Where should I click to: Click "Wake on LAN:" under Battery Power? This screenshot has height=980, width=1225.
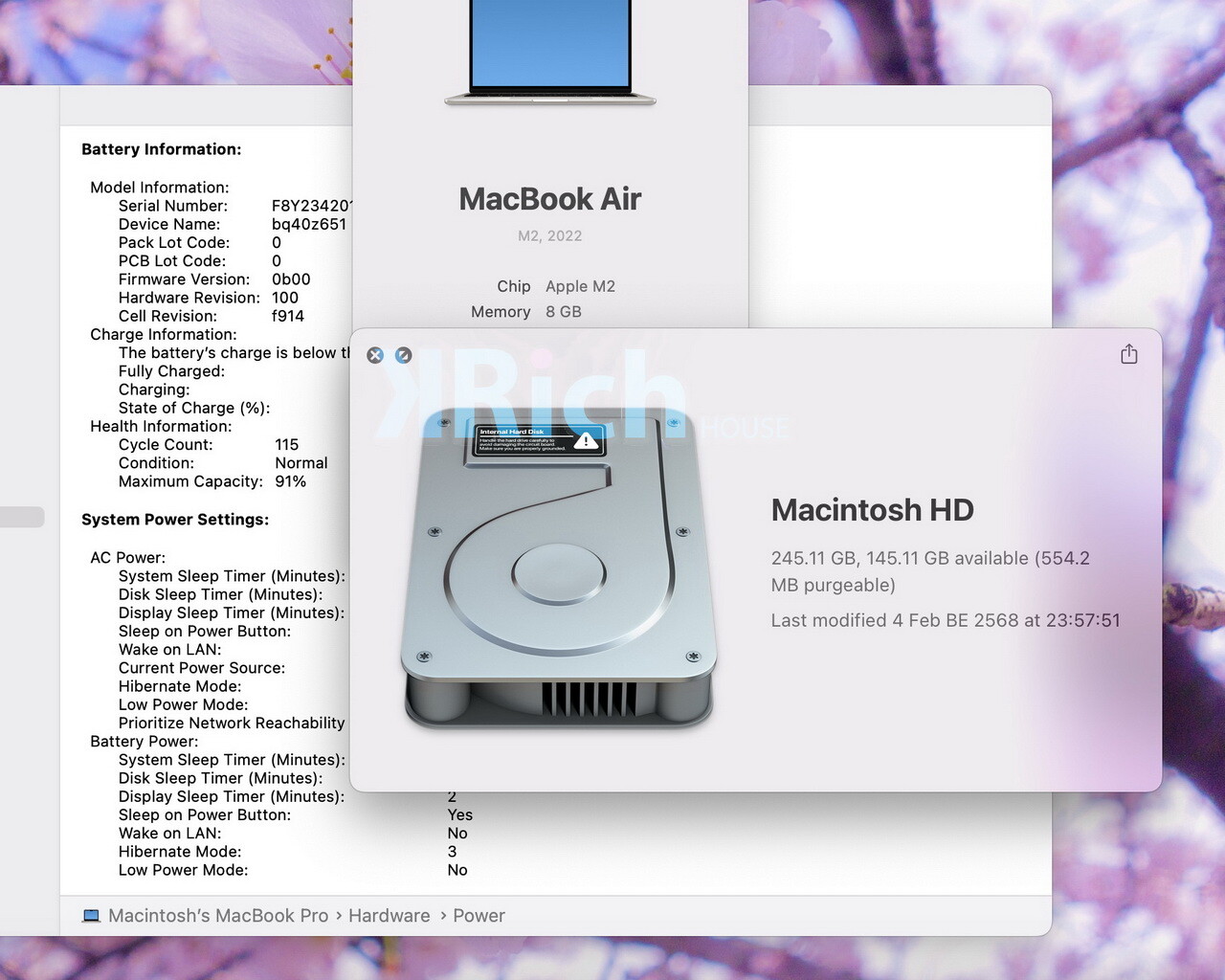170,834
